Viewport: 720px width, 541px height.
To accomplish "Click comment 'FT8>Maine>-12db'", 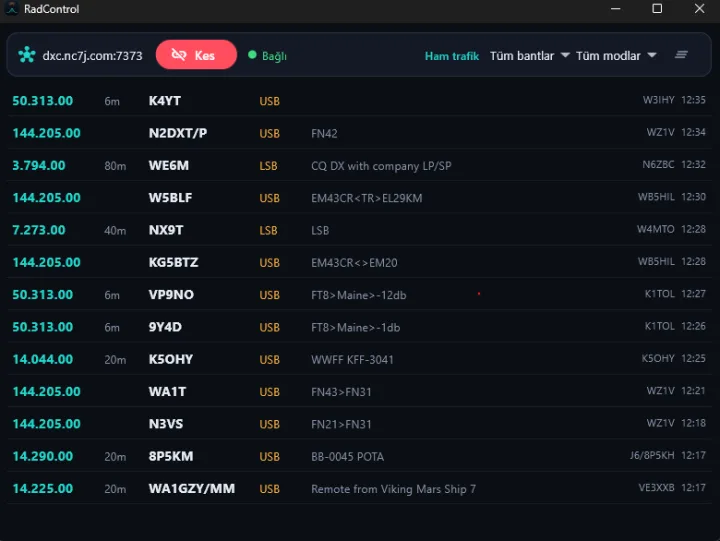I will click(x=359, y=295).
